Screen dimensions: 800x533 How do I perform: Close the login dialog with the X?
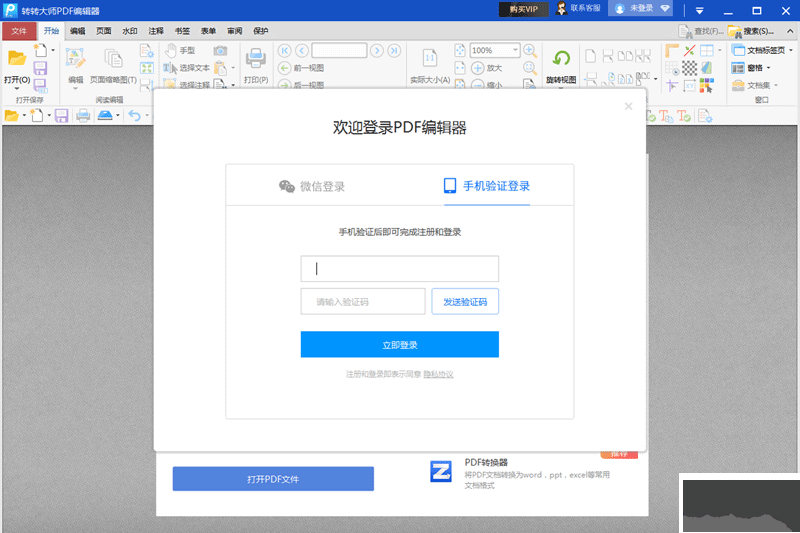[629, 106]
